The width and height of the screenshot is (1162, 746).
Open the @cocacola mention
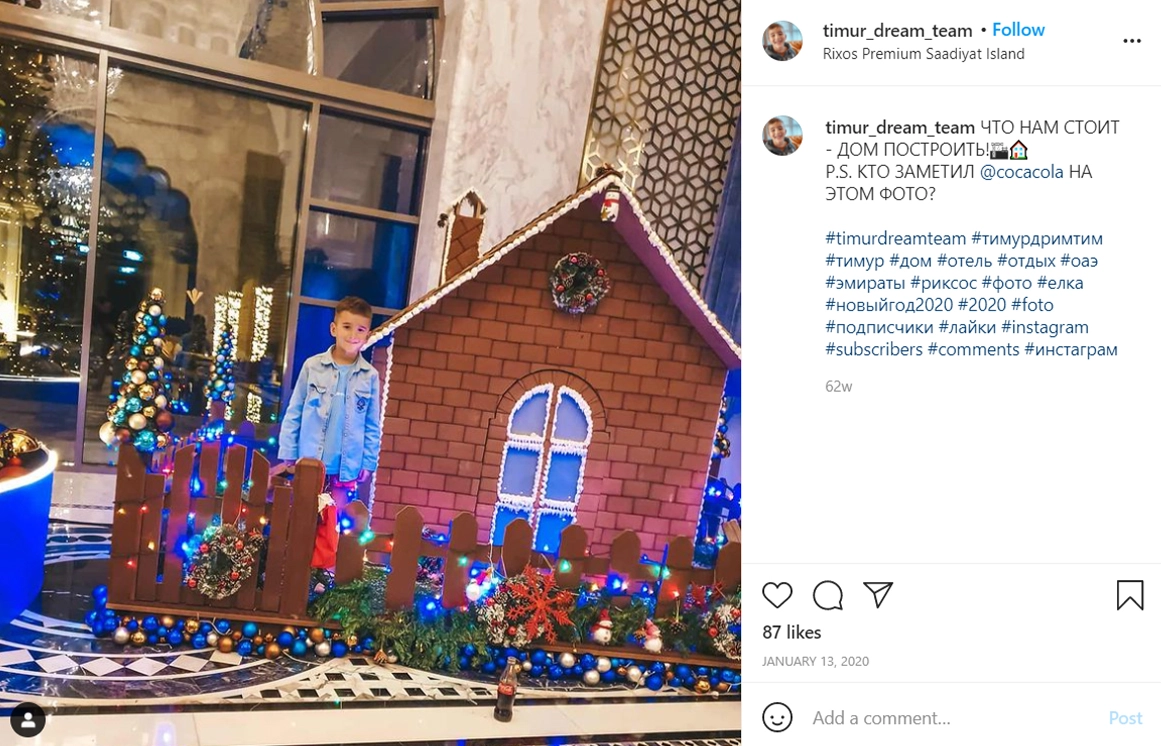tap(1021, 172)
